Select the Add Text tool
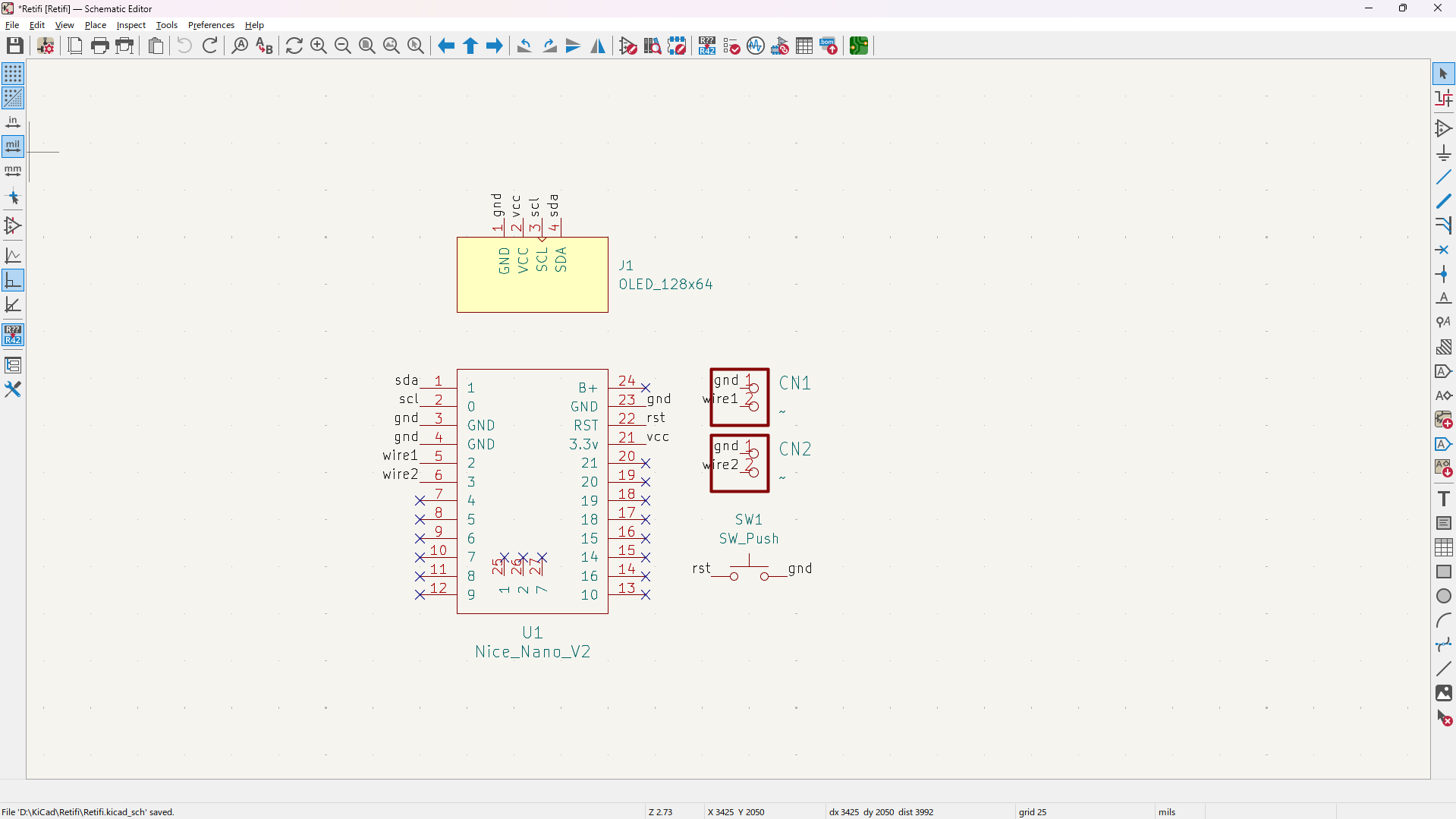This screenshot has height=819, width=1456. tap(1443, 499)
